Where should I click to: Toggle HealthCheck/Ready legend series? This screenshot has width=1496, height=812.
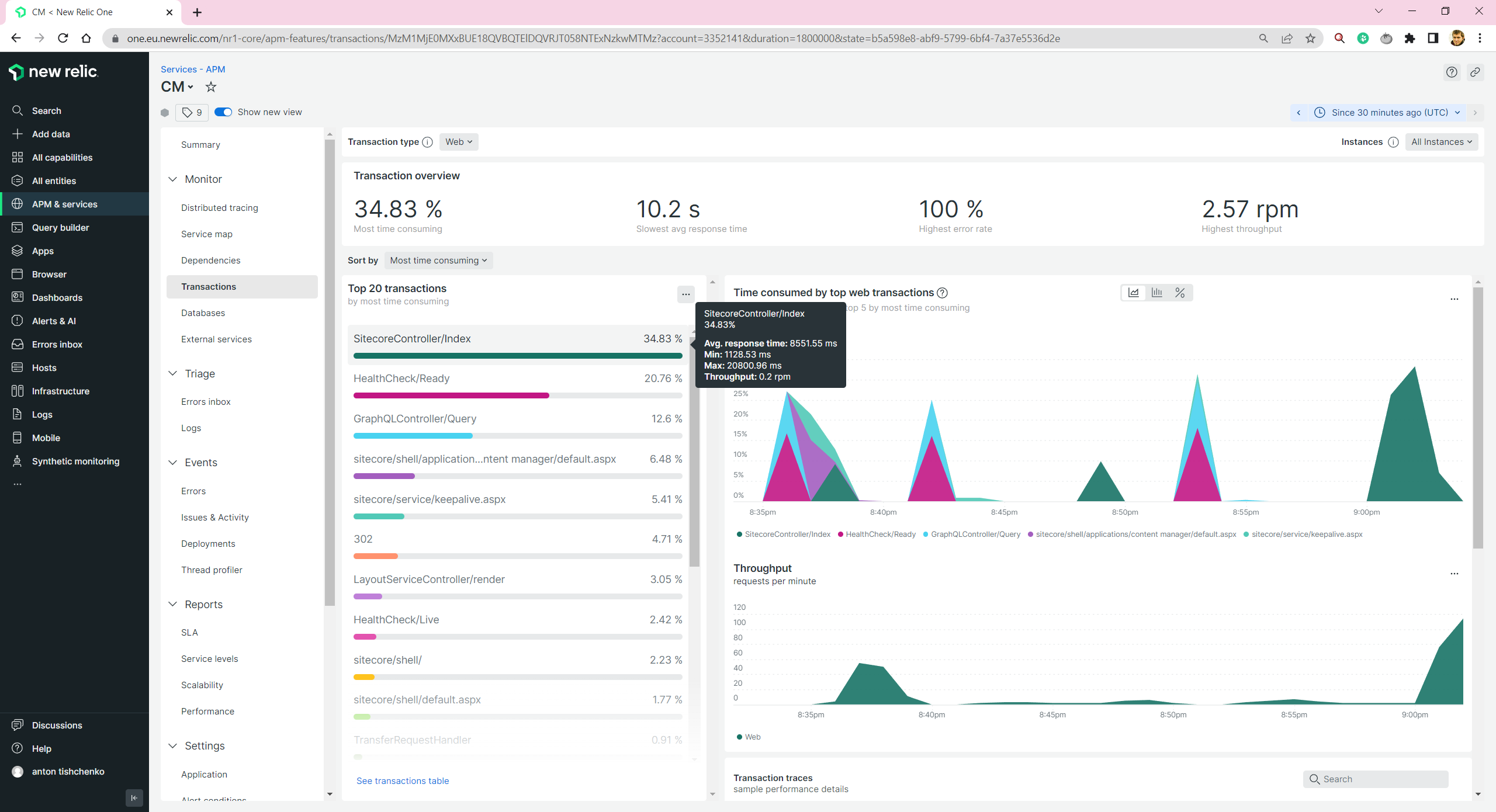coord(880,535)
